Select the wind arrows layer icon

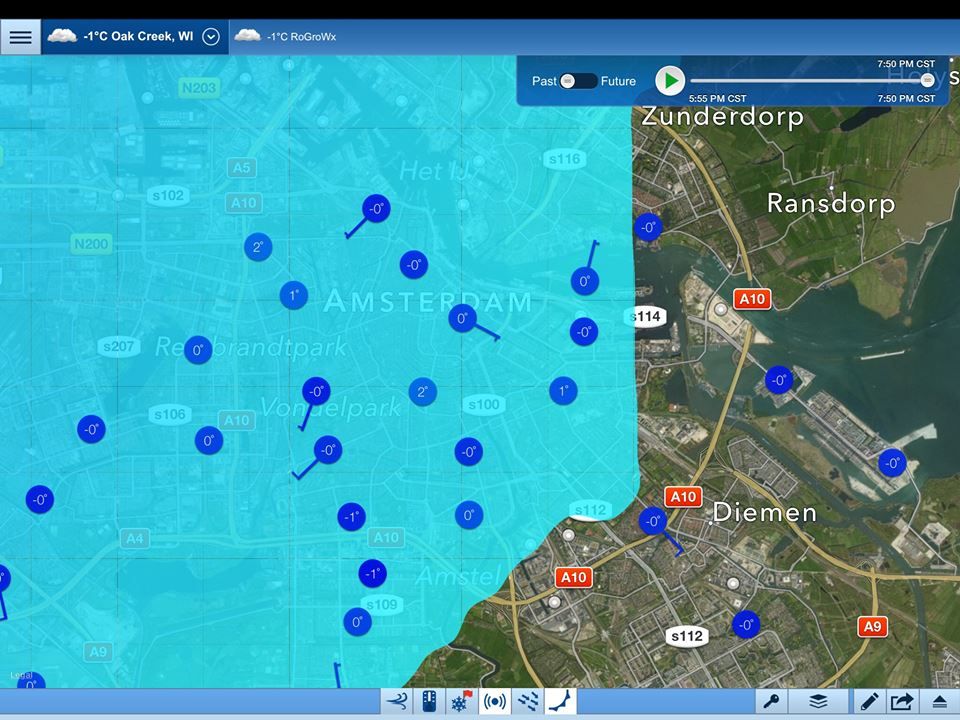(x=528, y=702)
